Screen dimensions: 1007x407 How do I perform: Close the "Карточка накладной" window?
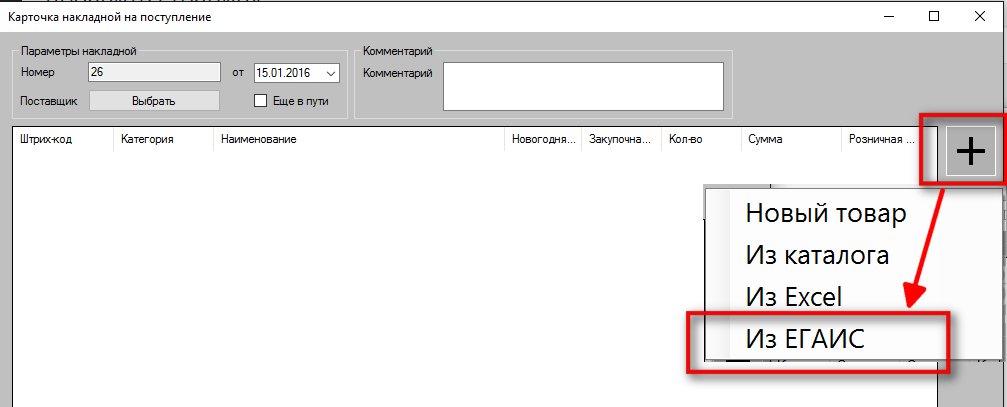coord(979,17)
